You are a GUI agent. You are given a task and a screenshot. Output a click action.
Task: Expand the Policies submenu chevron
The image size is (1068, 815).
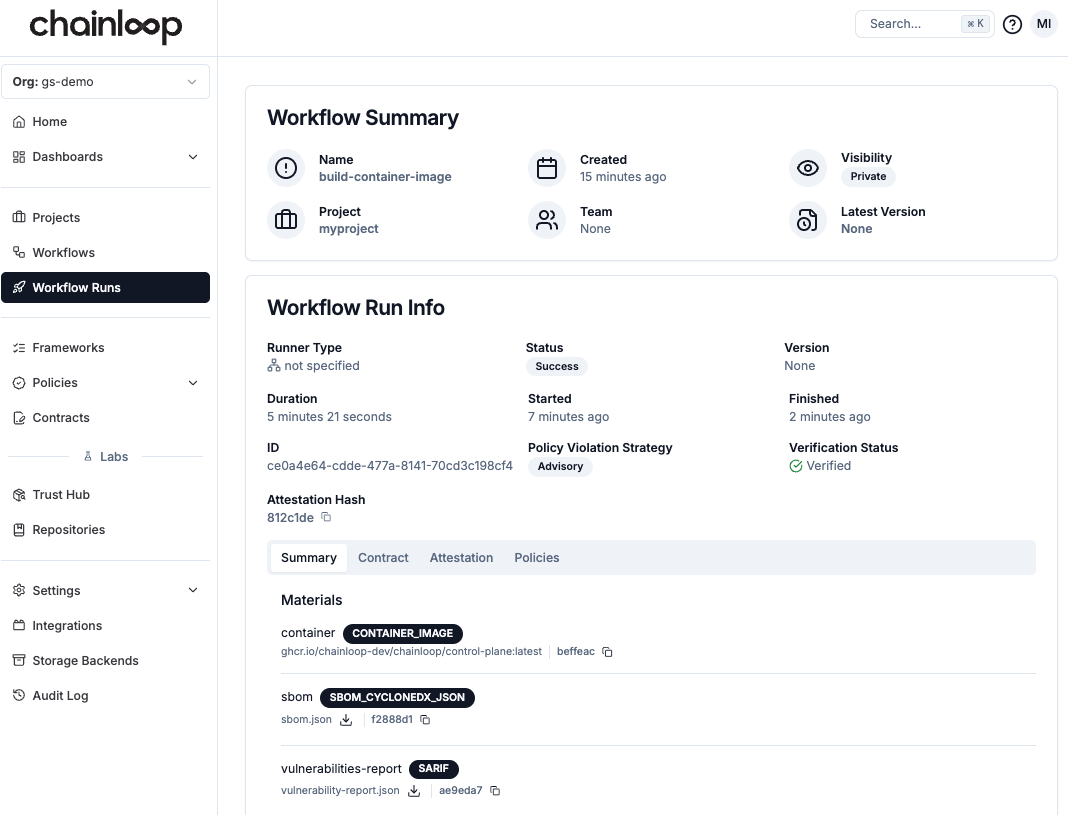(193, 383)
